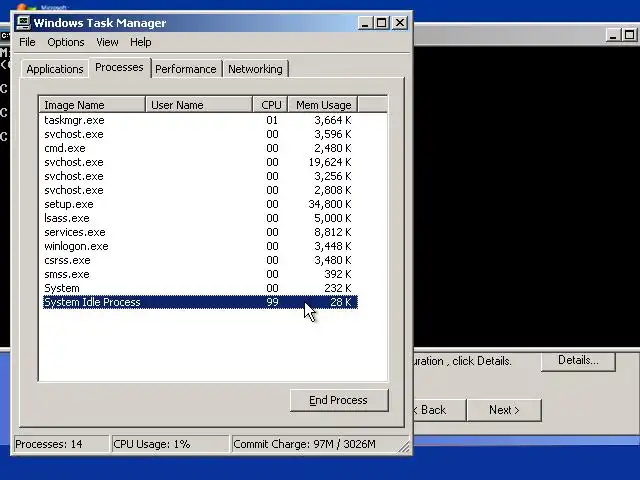Select svchost.exe using 19,624 K
The width and height of the screenshot is (640, 480).
click(x=200, y=162)
